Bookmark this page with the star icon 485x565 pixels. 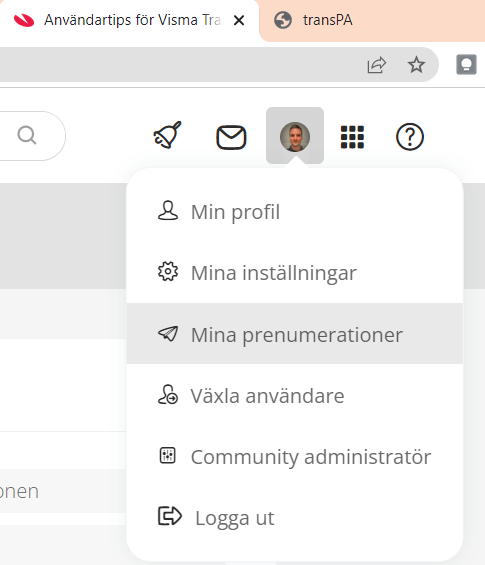[416, 65]
